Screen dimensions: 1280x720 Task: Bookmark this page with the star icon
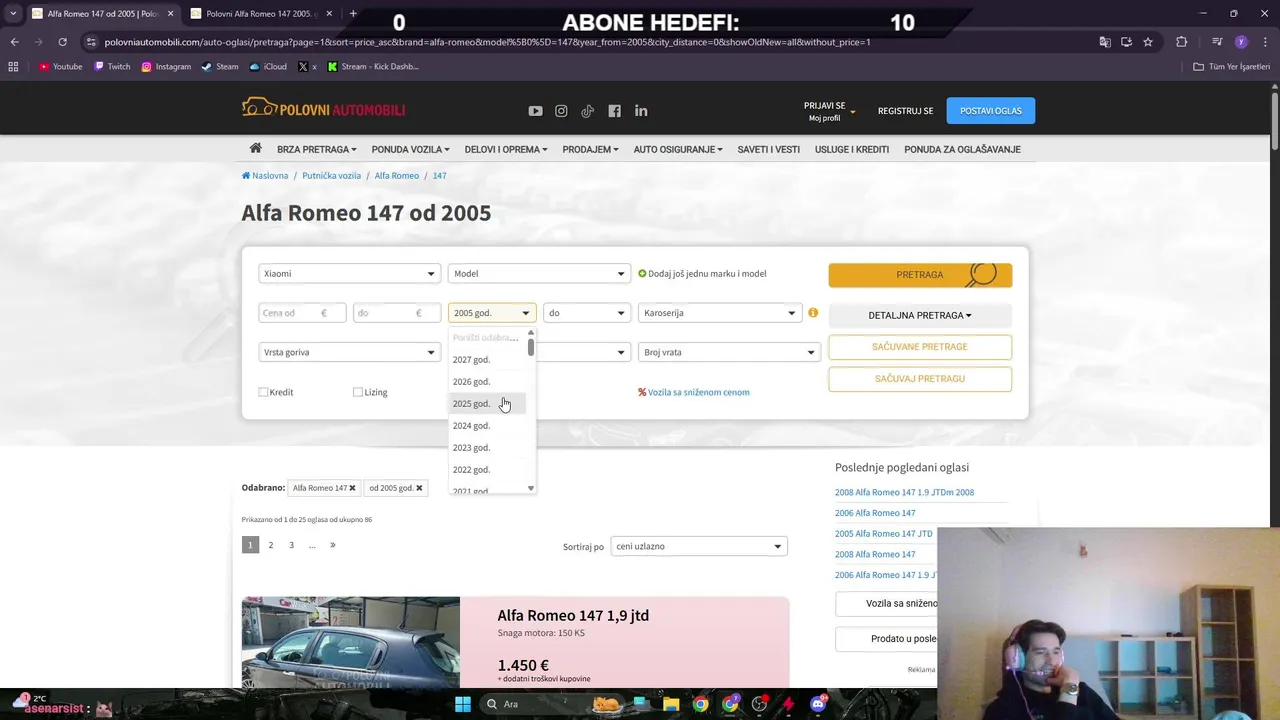tap(1148, 42)
